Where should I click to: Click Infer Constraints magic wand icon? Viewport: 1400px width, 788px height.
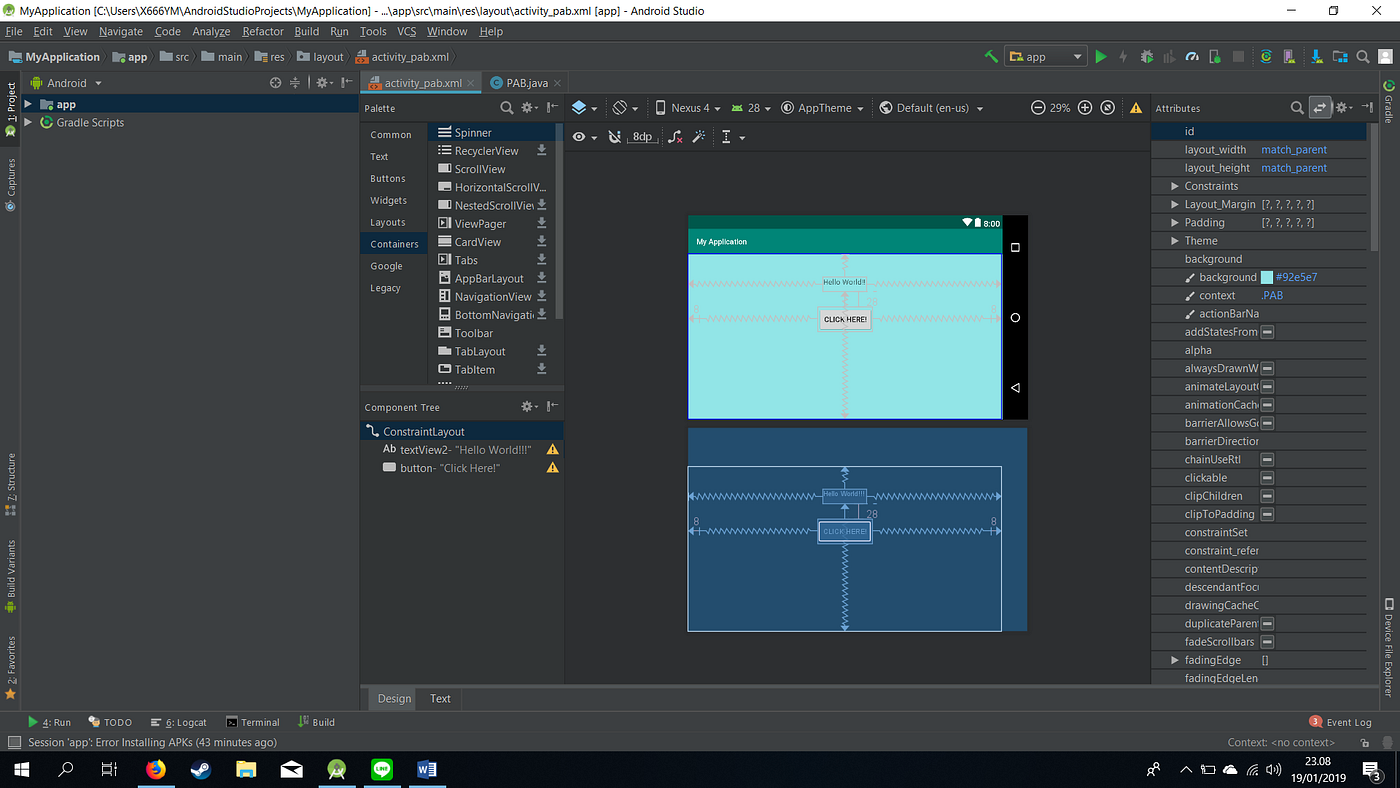click(x=698, y=136)
